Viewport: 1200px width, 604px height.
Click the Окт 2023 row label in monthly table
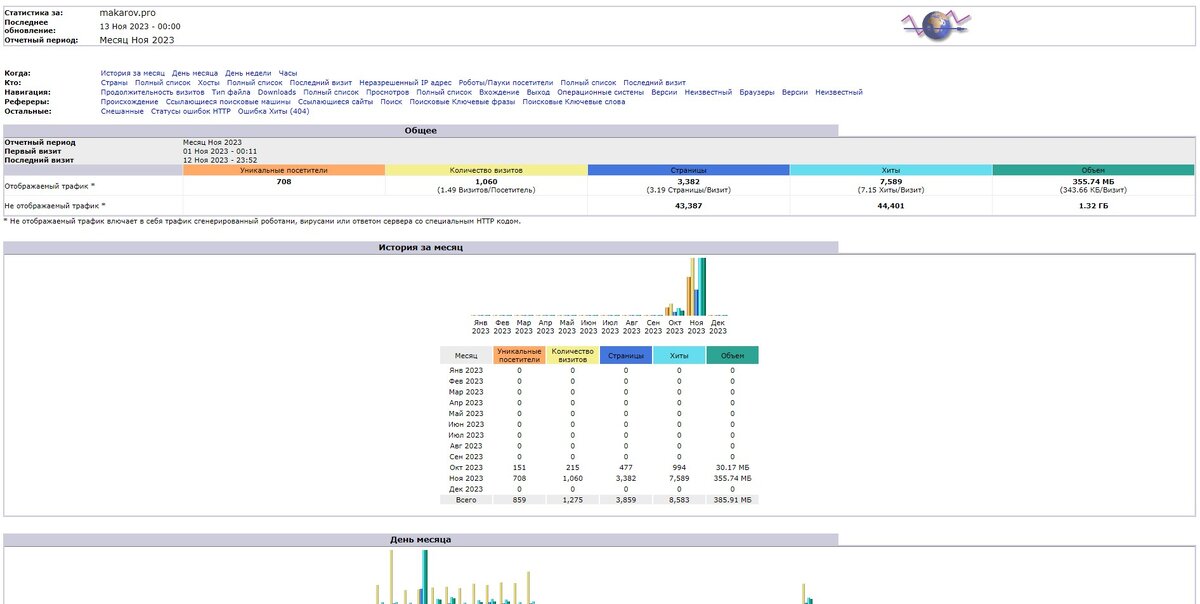(466, 467)
